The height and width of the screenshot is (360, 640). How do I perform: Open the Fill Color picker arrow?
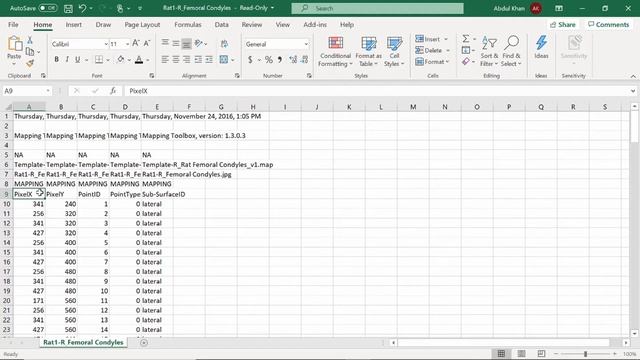click(x=129, y=60)
